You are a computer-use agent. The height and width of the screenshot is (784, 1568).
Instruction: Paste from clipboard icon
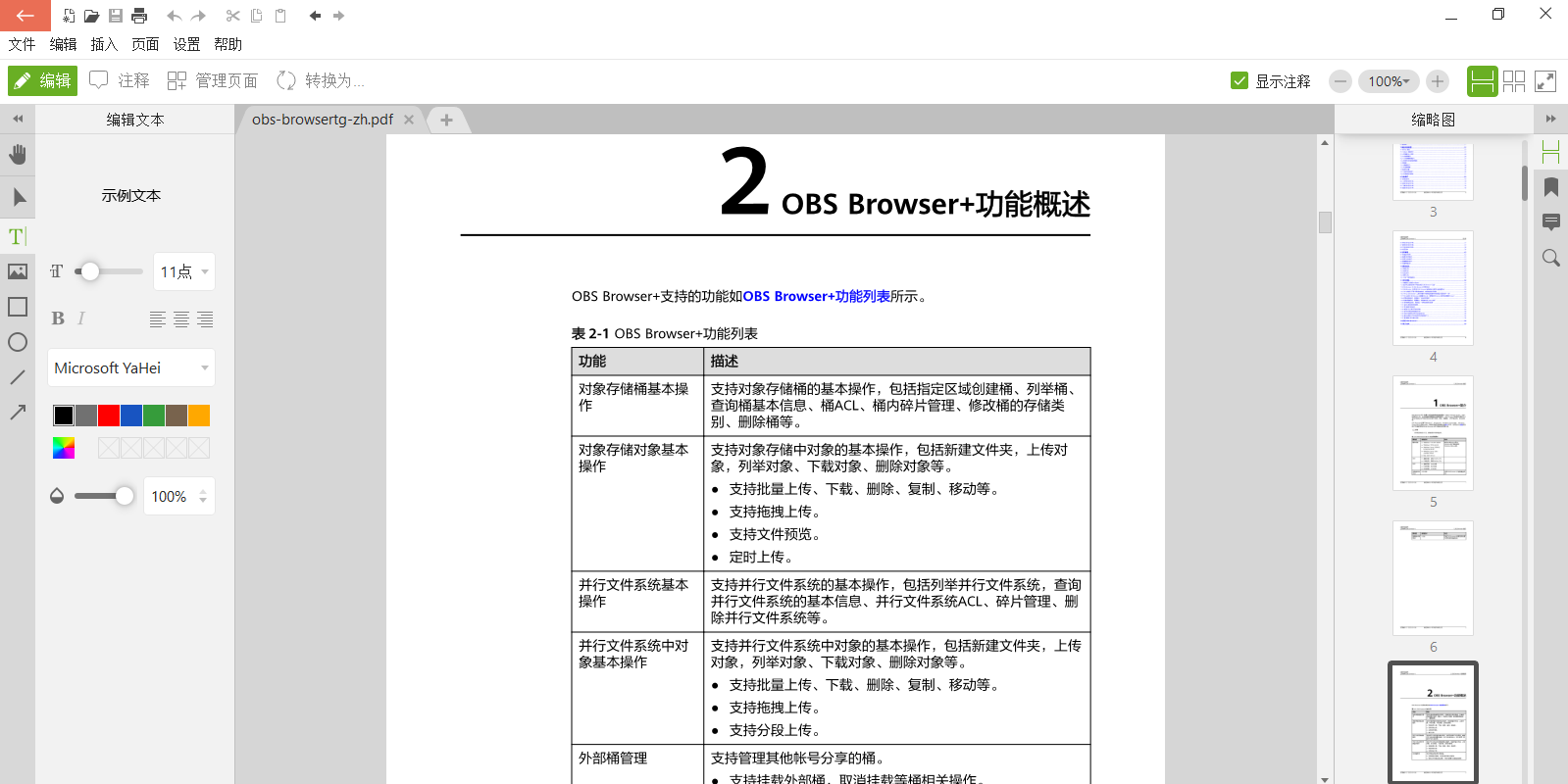[x=280, y=16]
